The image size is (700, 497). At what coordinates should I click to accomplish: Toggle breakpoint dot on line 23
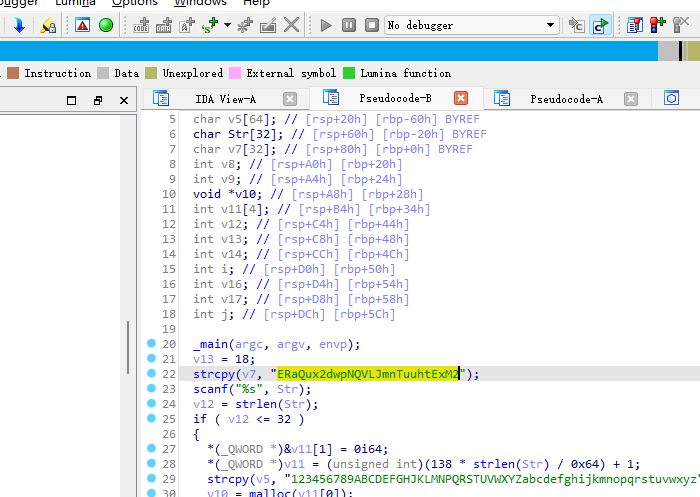[151, 388]
